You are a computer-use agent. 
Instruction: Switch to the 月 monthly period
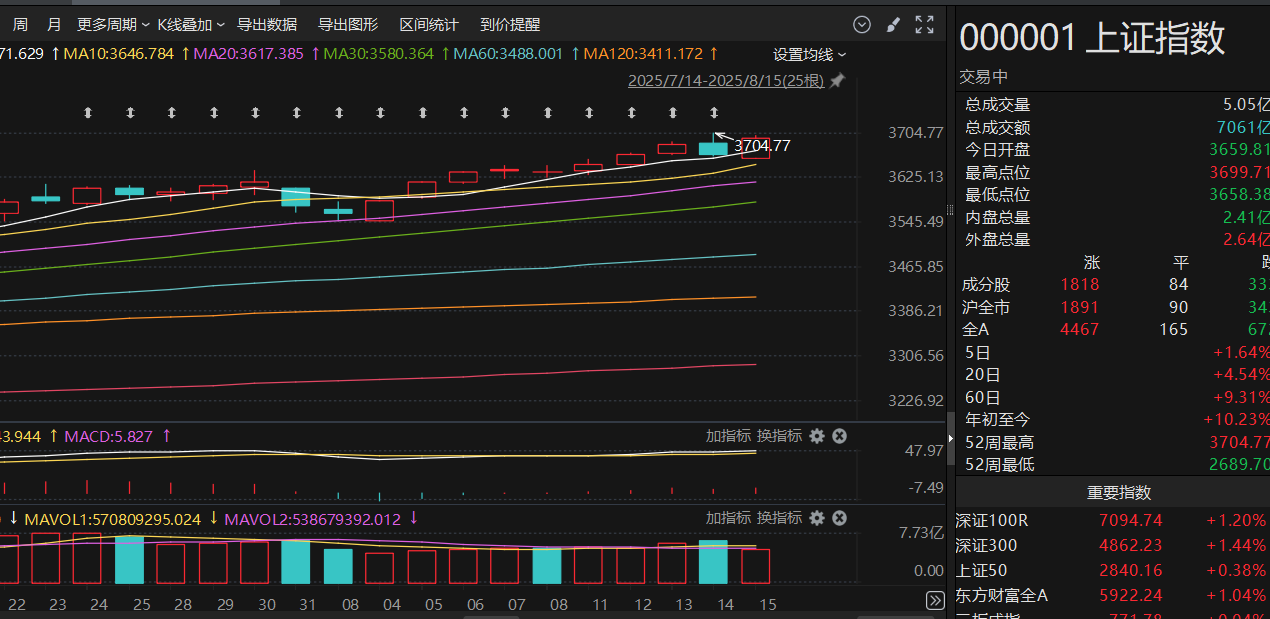coord(54,25)
